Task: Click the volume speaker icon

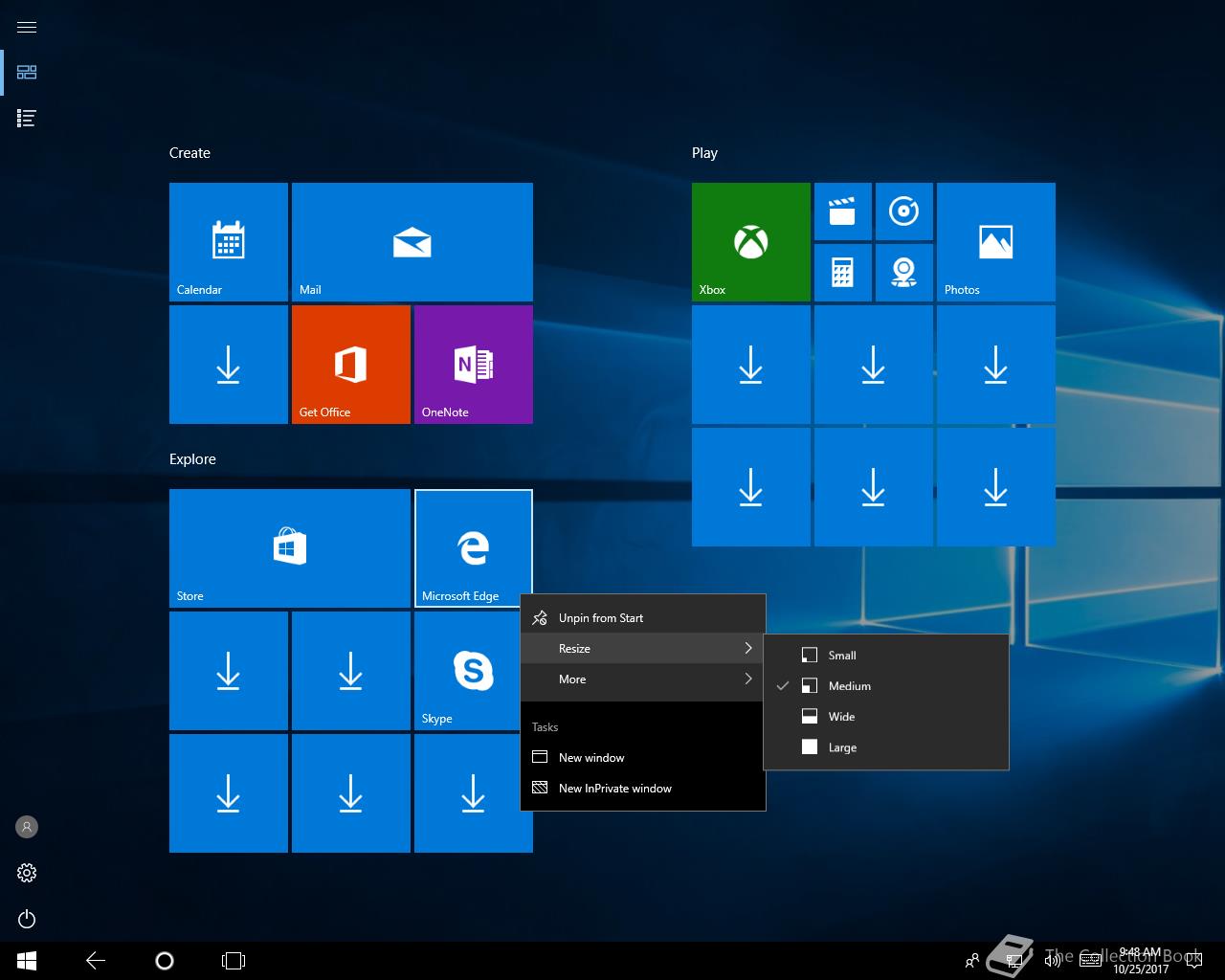Action: click(1053, 961)
